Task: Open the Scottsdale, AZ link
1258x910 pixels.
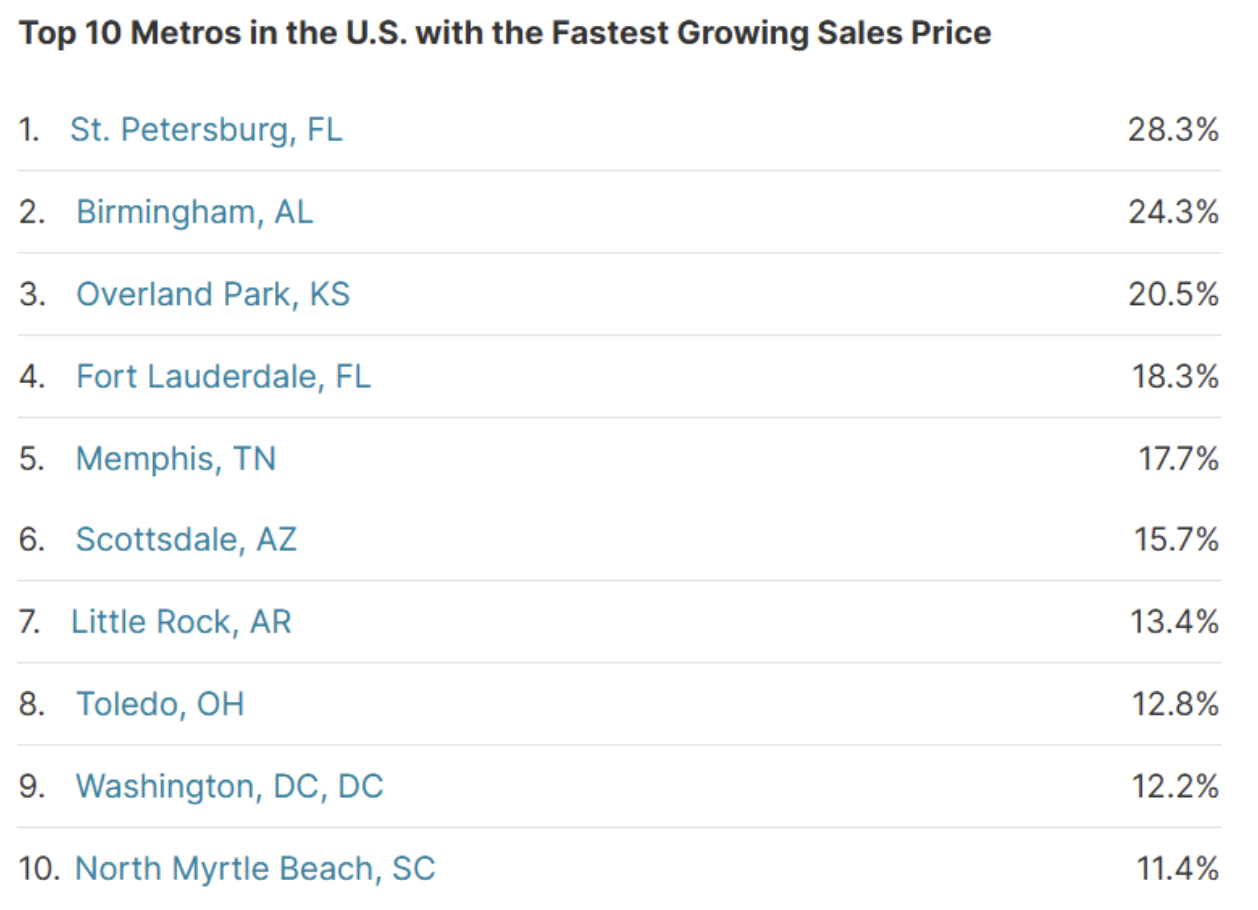Action: [x=186, y=540]
